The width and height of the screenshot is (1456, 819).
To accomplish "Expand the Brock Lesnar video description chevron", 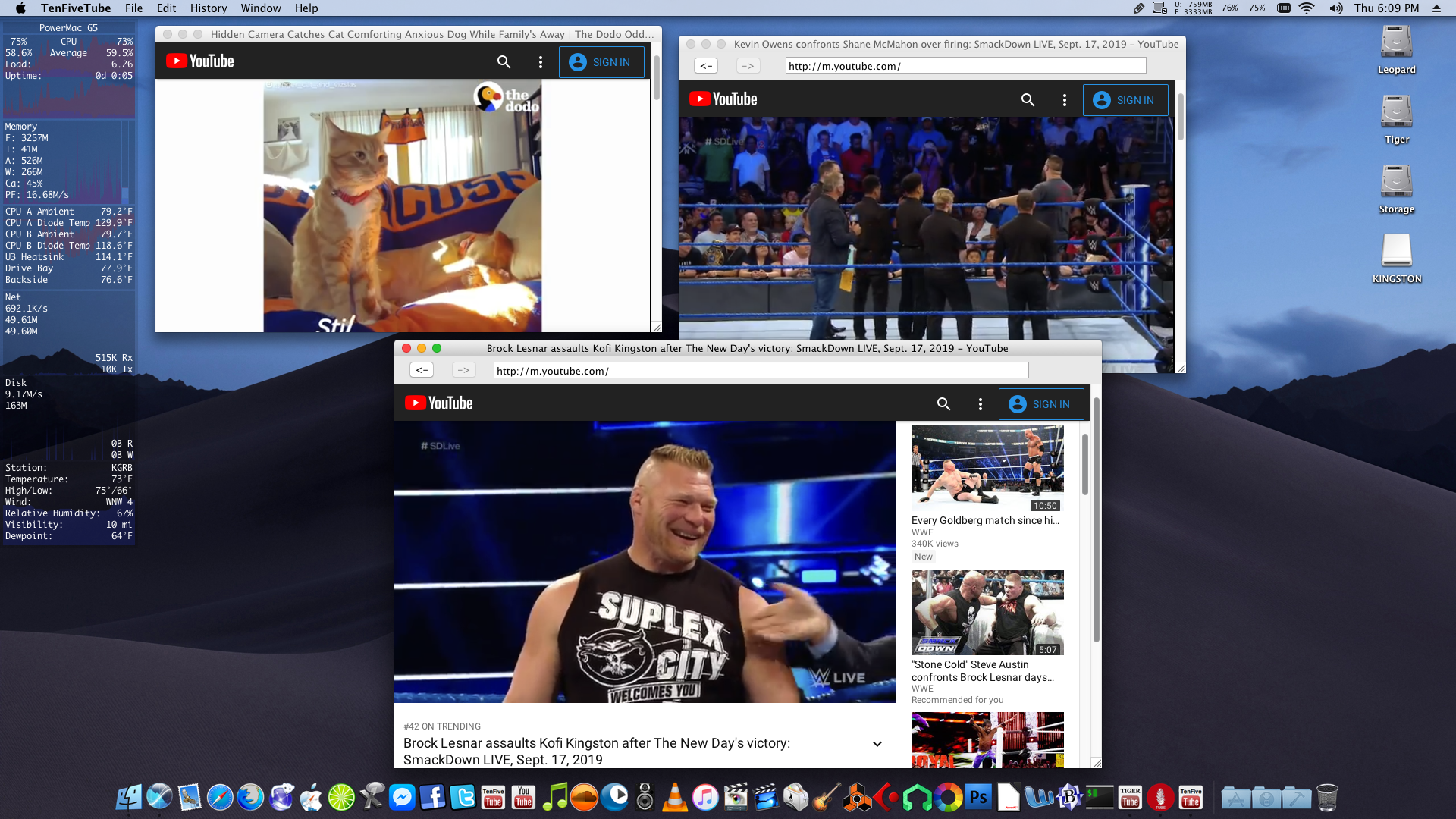I will click(877, 744).
